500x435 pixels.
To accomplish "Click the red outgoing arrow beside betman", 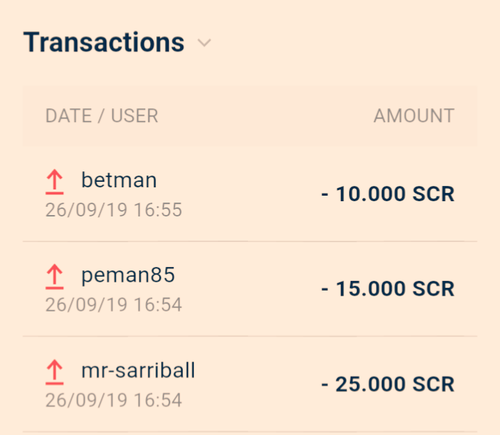I will [55, 182].
